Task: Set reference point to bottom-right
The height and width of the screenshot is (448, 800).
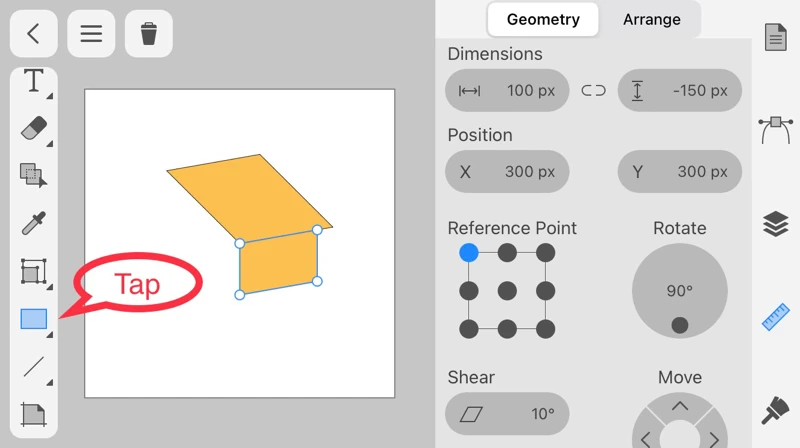Action: (x=545, y=329)
